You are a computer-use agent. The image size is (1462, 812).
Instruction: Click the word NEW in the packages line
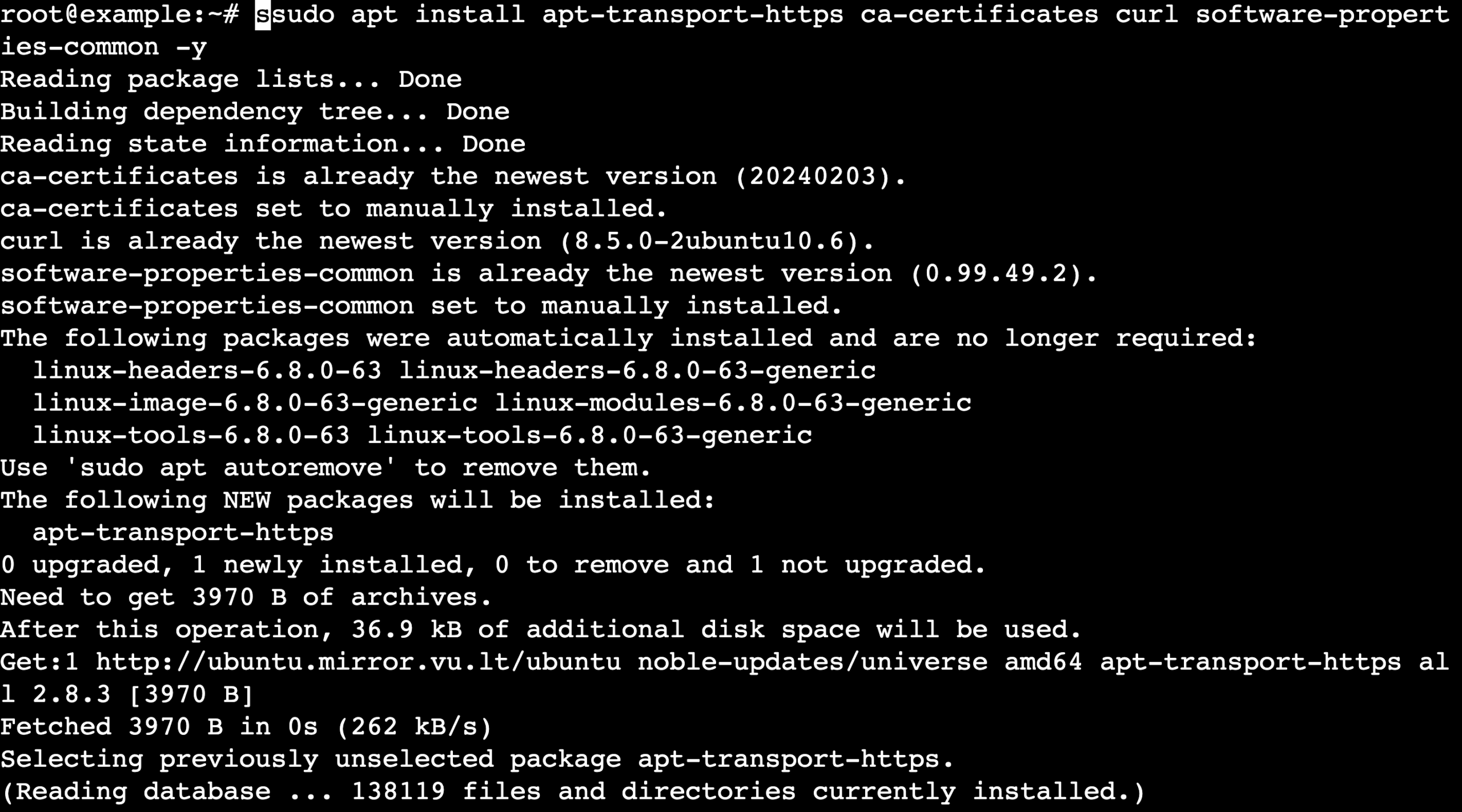246,500
